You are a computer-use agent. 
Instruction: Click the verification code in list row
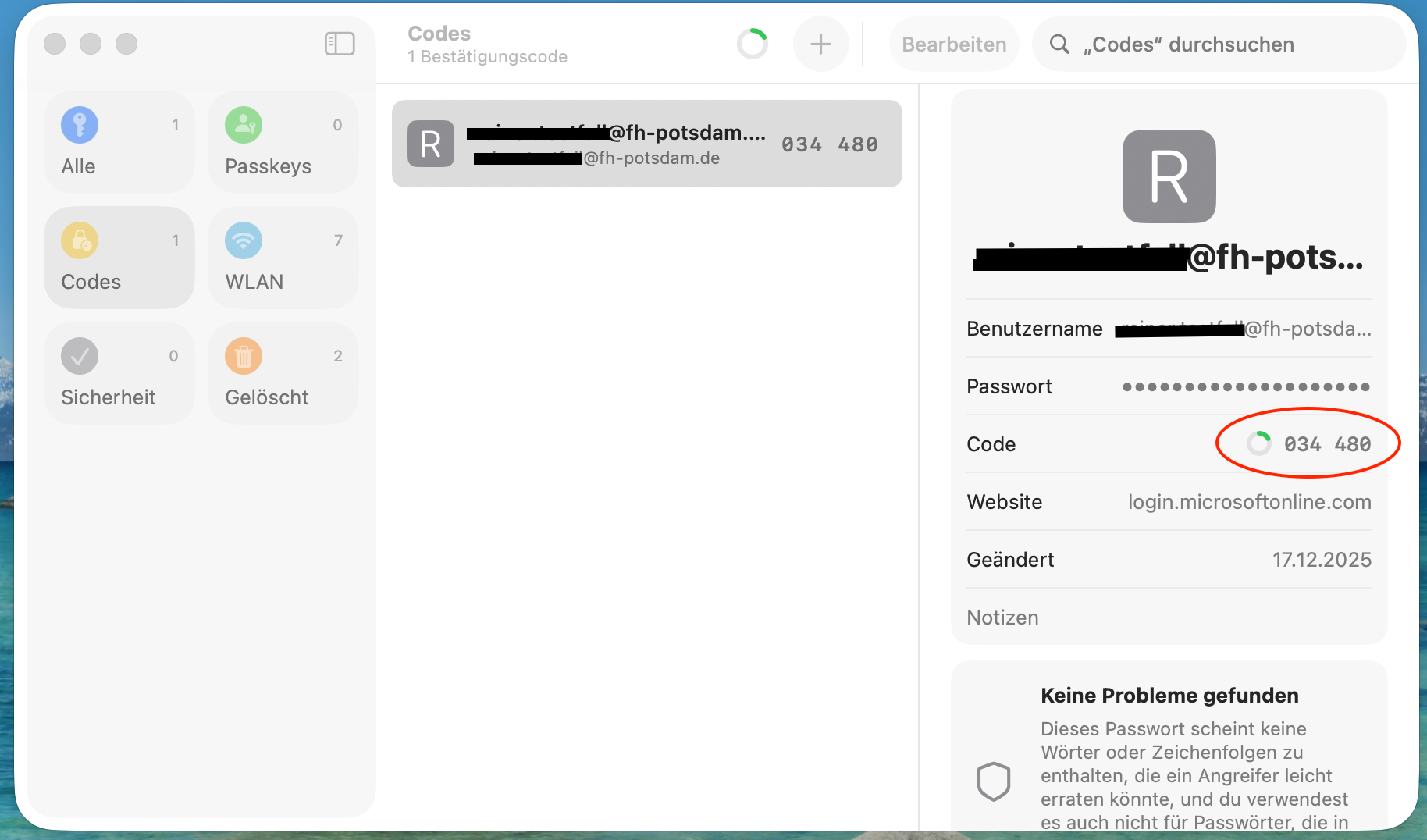tap(829, 144)
